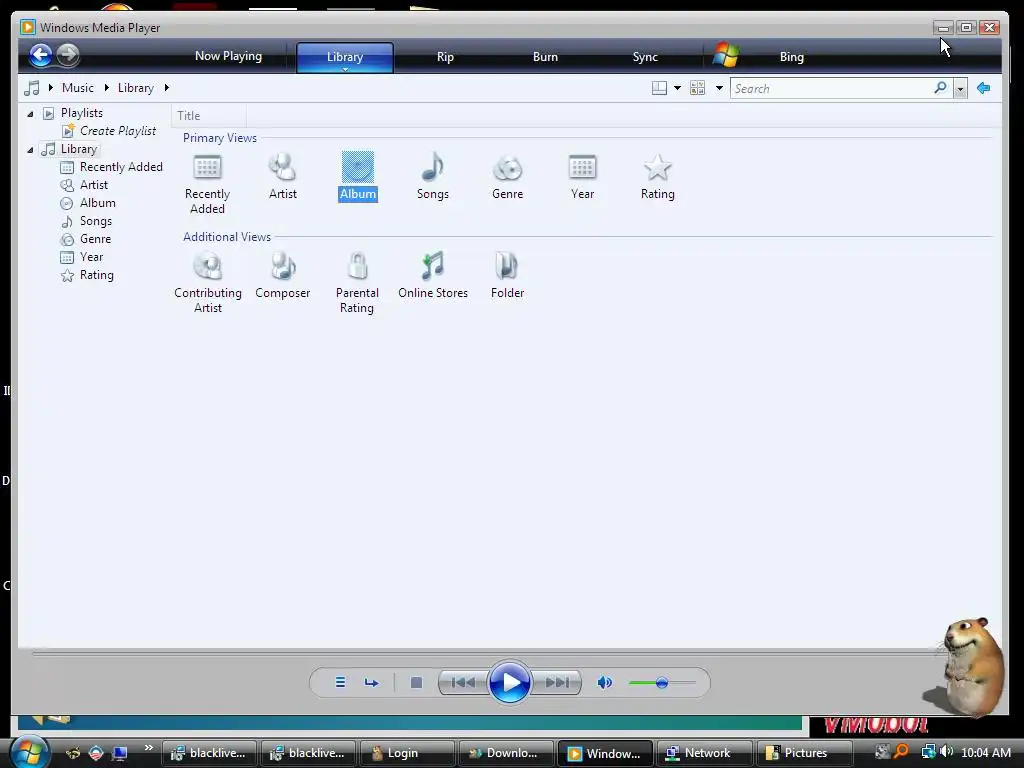This screenshot has height=768, width=1024.
Task: Select Album in Library tree
Action: pos(97,203)
